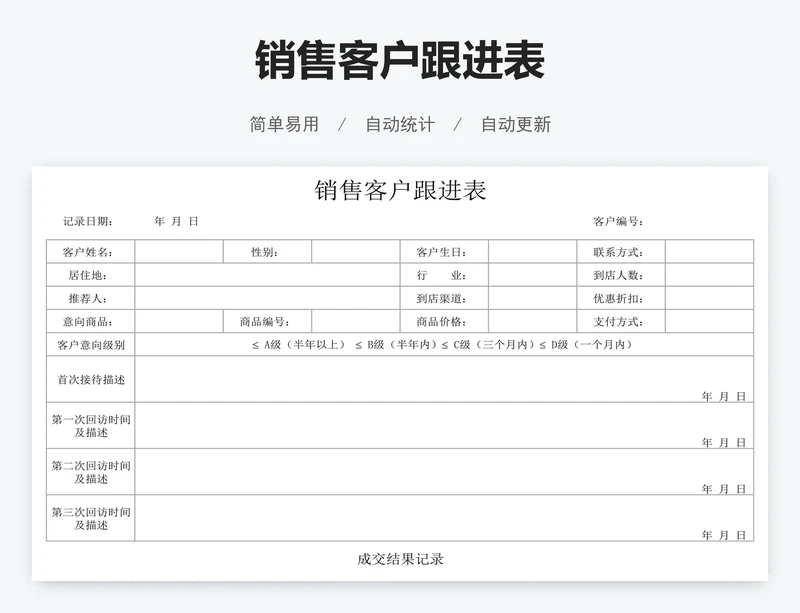This screenshot has height=613, width=800.
Task: Select the 支付方式 label cell
Action: point(621,322)
